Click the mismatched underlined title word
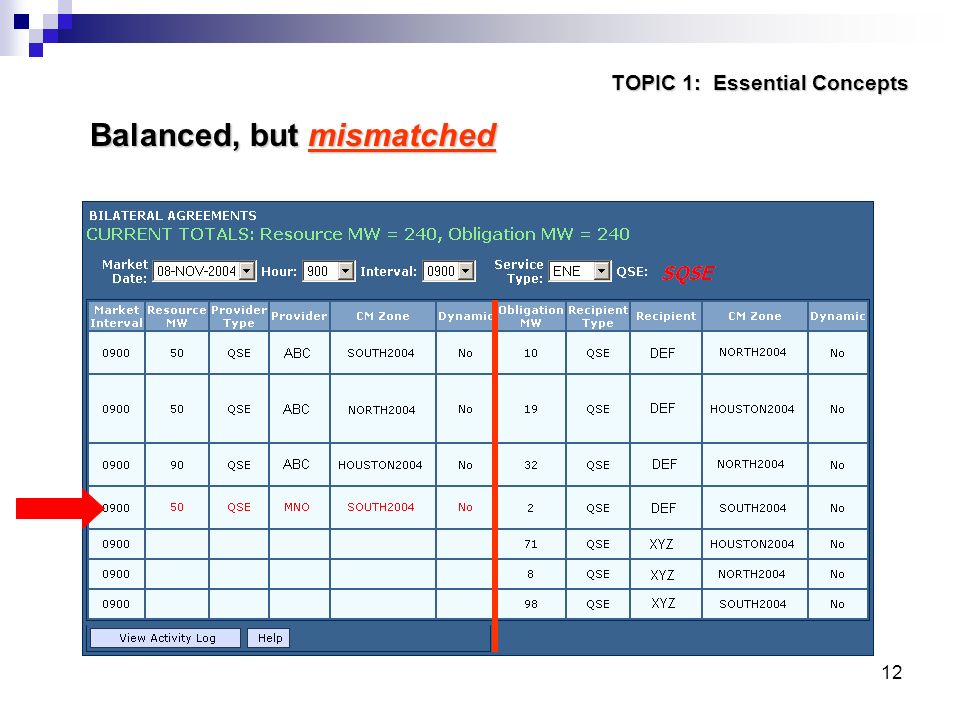This screenshot has width=960, height=720. [x=402, y=135]
